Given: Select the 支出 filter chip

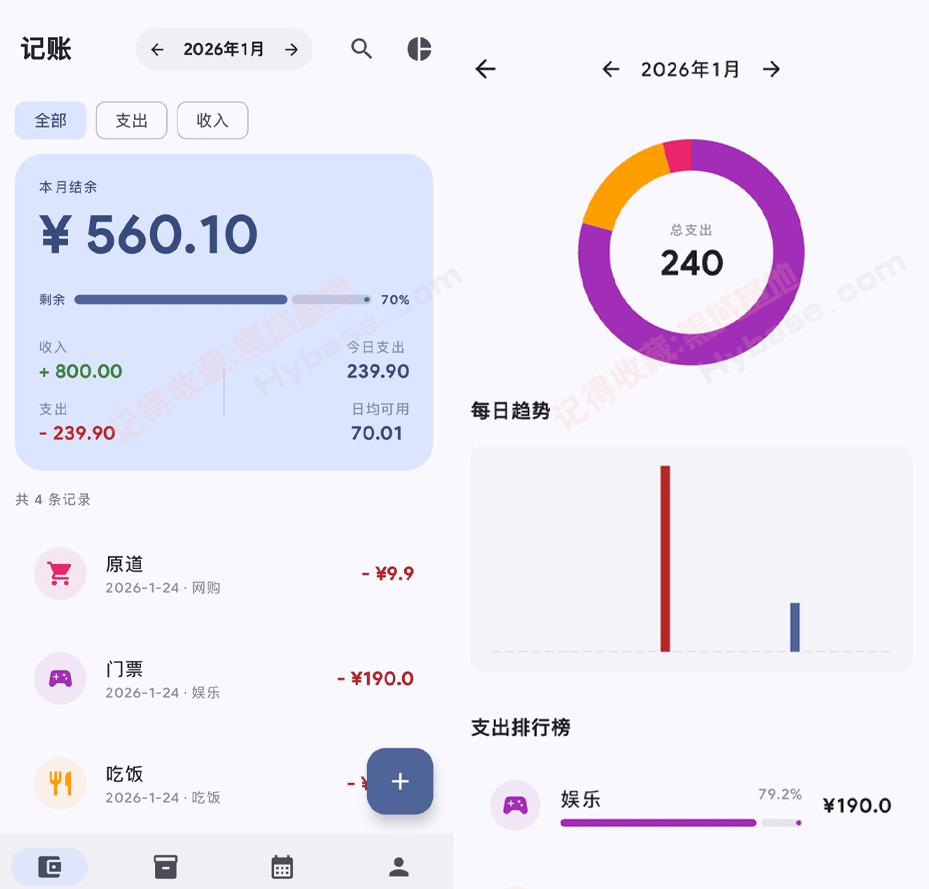Looking at the screenshot, I should click(131, 120).
